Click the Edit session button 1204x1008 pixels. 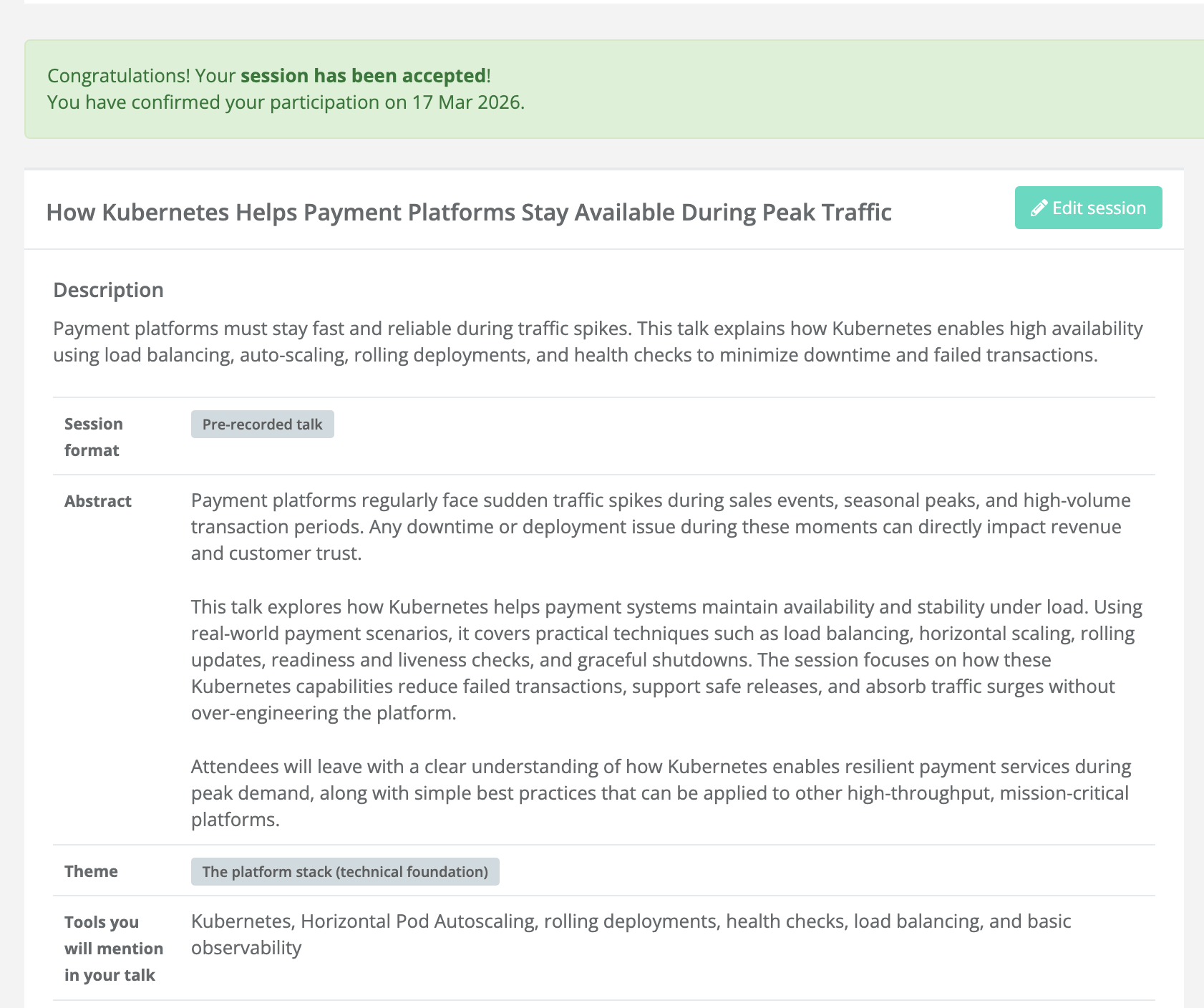(1088, 208)
